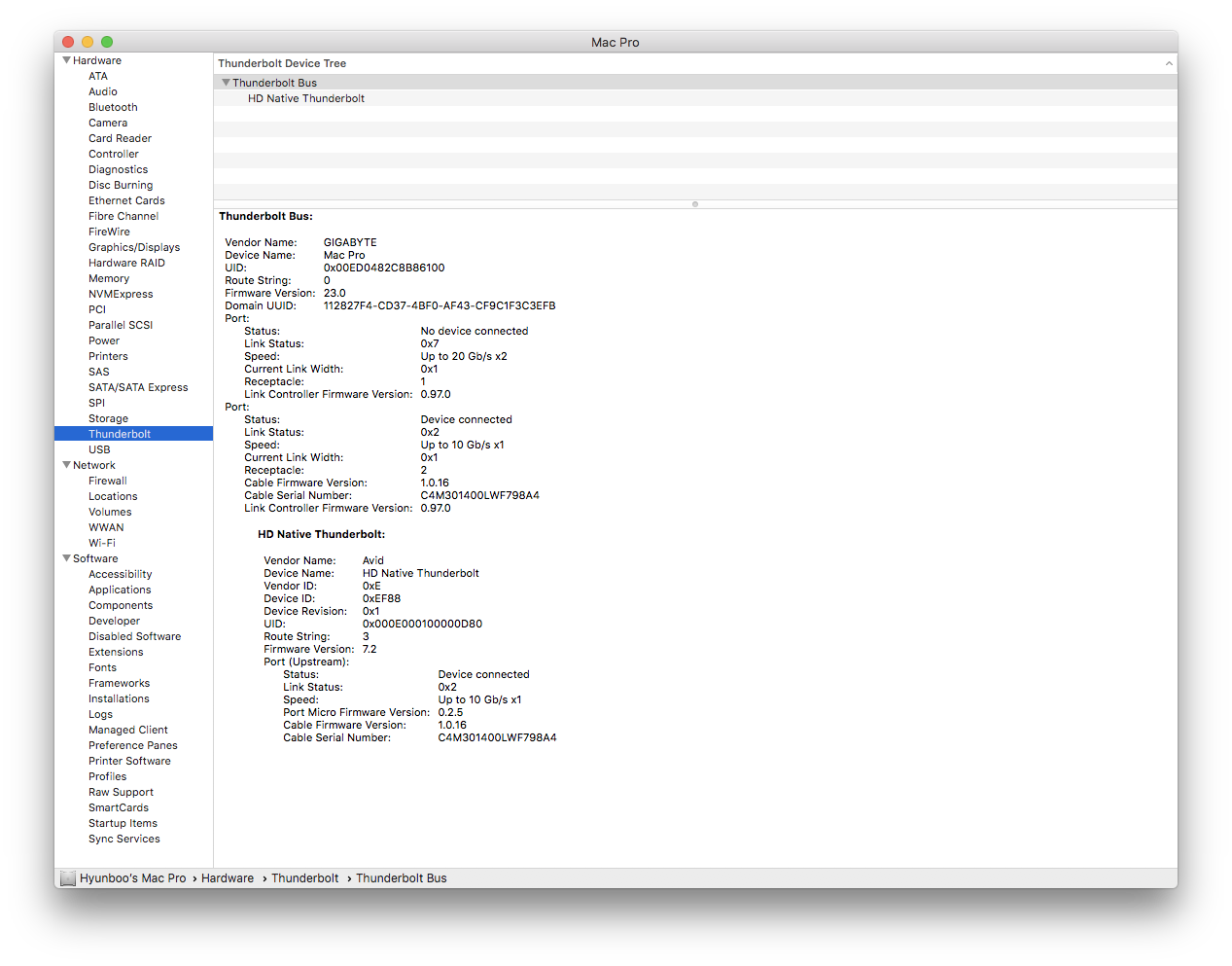The width and height of the screenshot is (1232, 966).
Task: Click Hyunboo's Mac Pro in path bar
Action: coord(132,878)
